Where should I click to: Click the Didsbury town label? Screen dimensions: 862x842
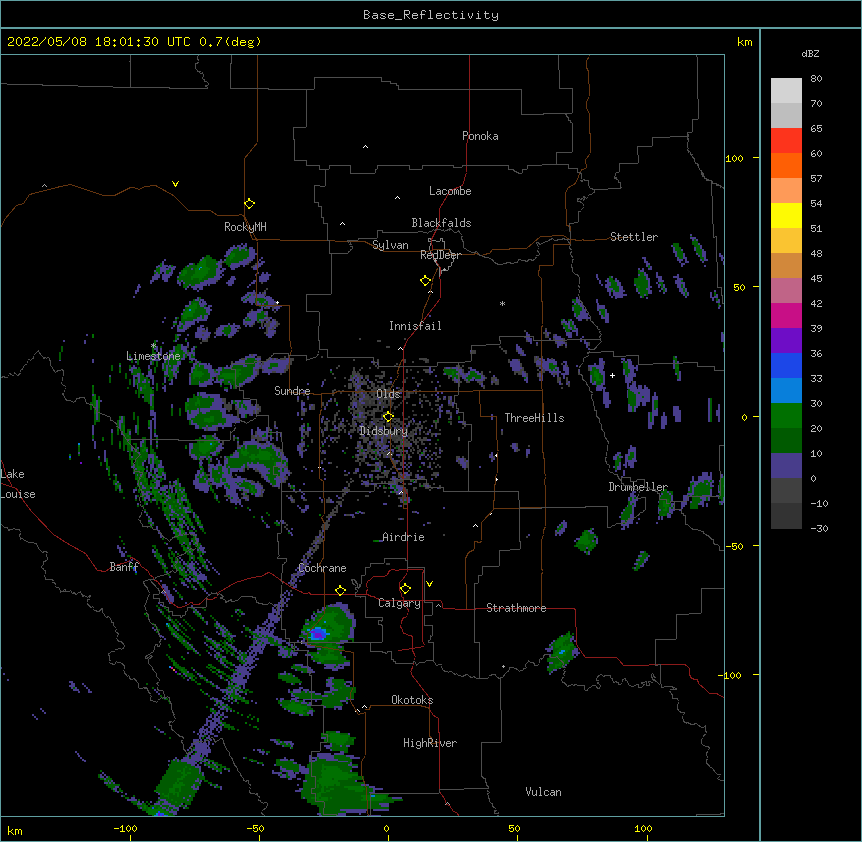383,431
